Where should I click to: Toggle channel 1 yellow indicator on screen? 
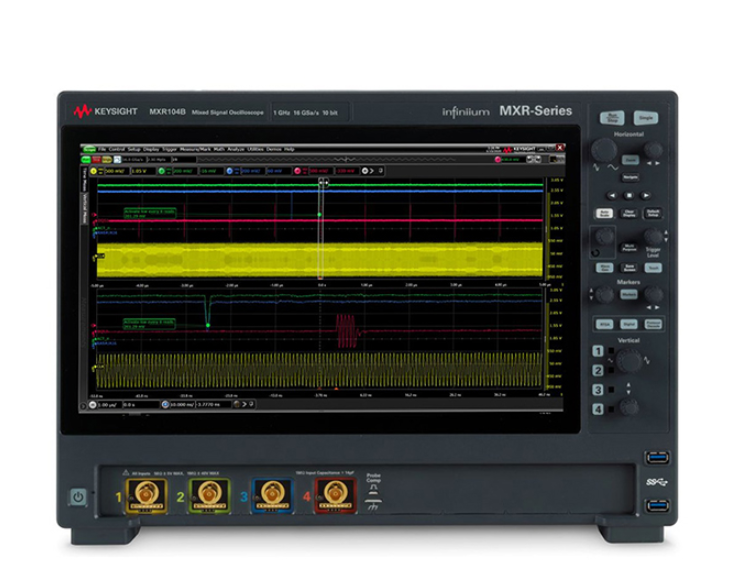point(93,171)
